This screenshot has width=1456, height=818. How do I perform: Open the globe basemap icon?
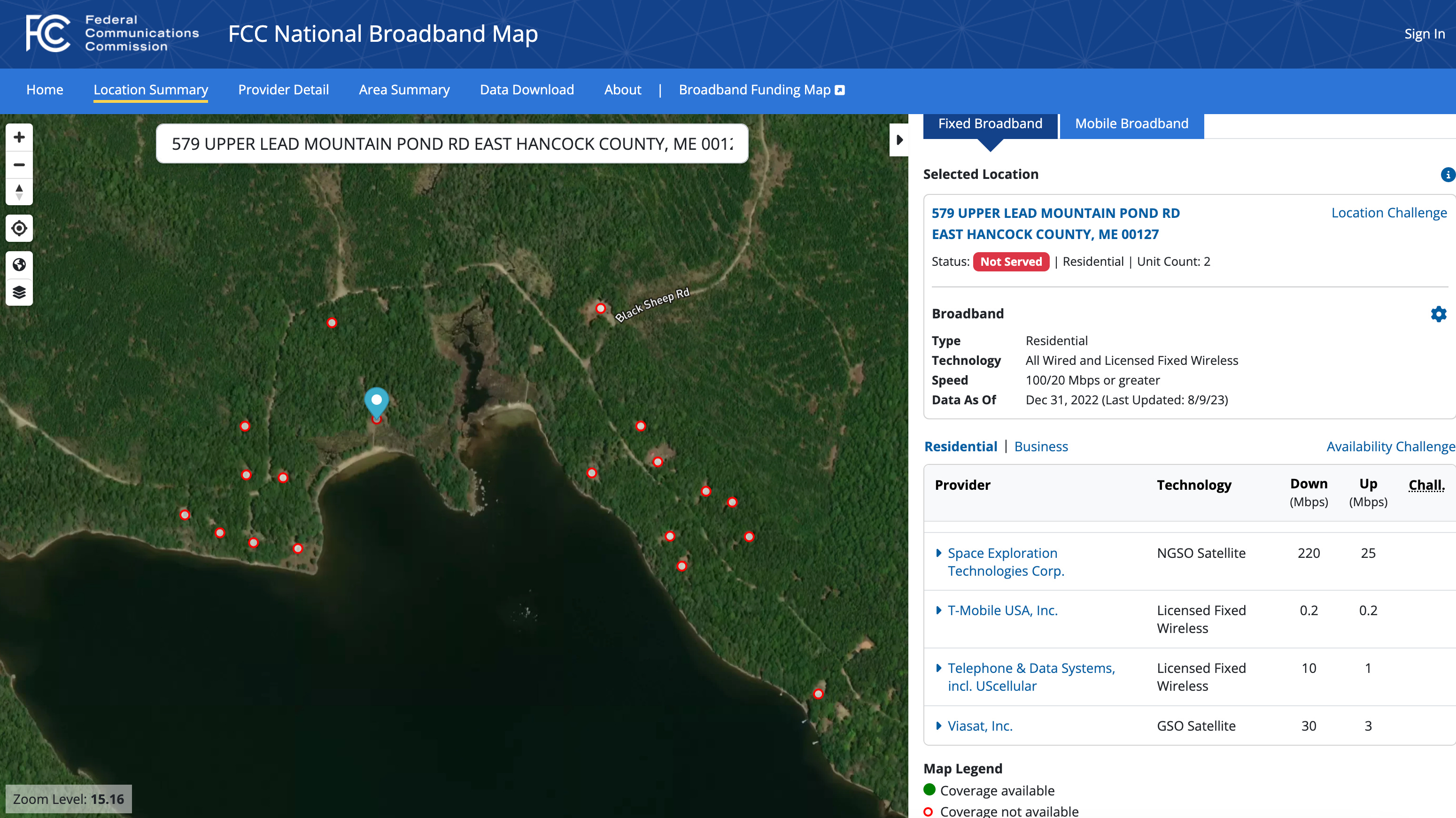click(x=19, y=264)
